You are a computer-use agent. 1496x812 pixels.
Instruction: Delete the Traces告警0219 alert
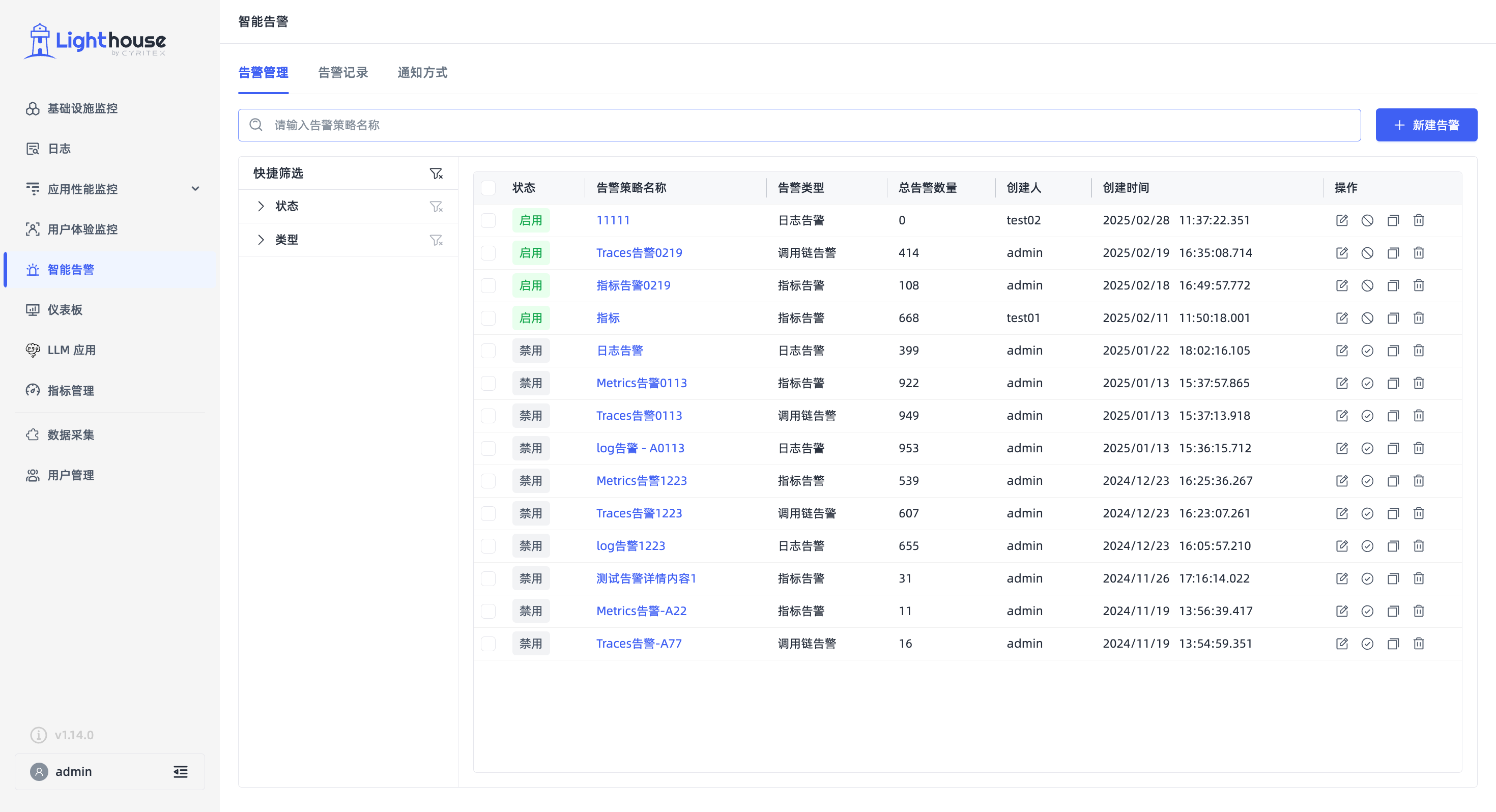1418,253
